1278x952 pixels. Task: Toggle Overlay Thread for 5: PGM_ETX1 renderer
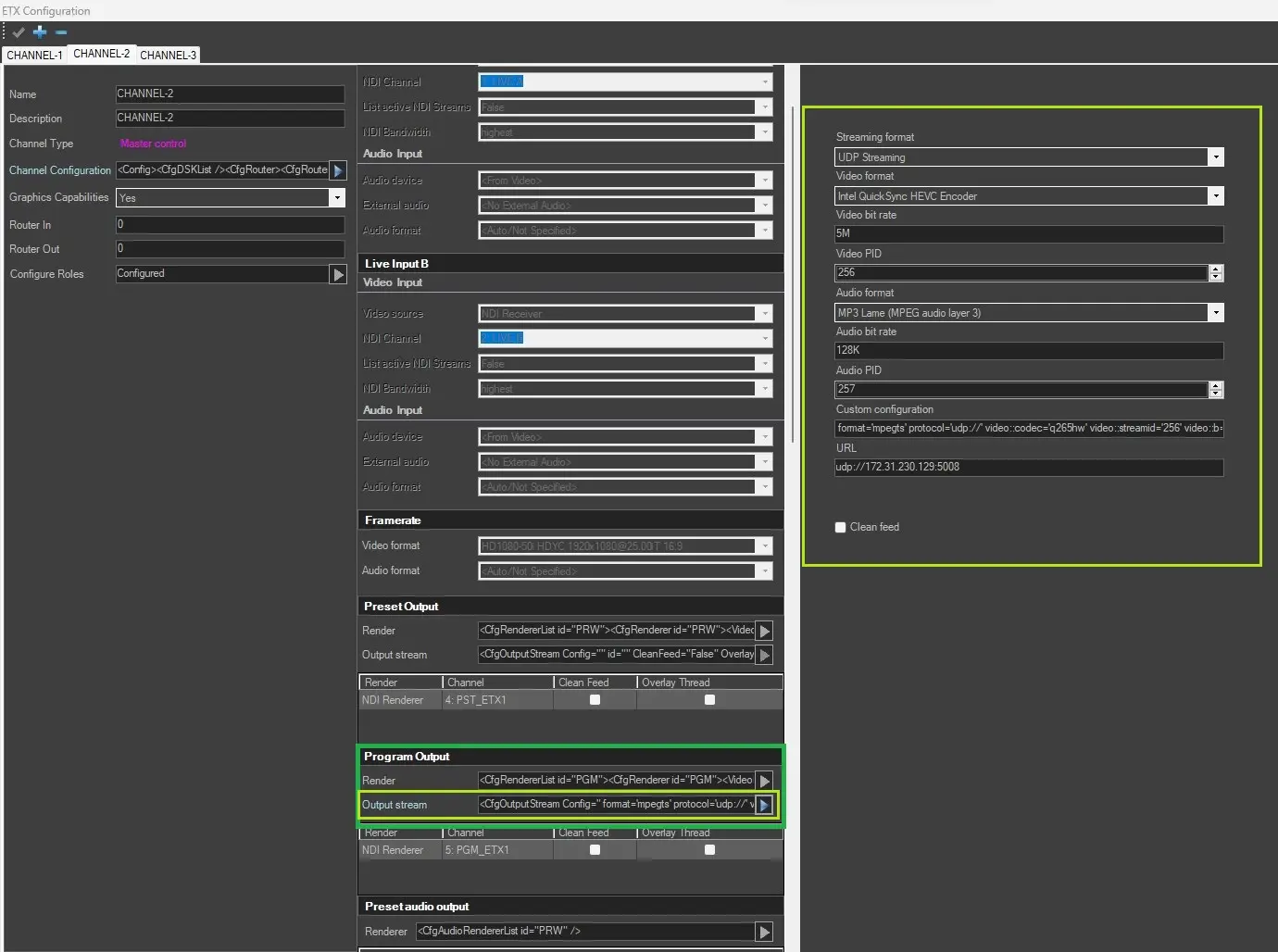pos(709,850)
